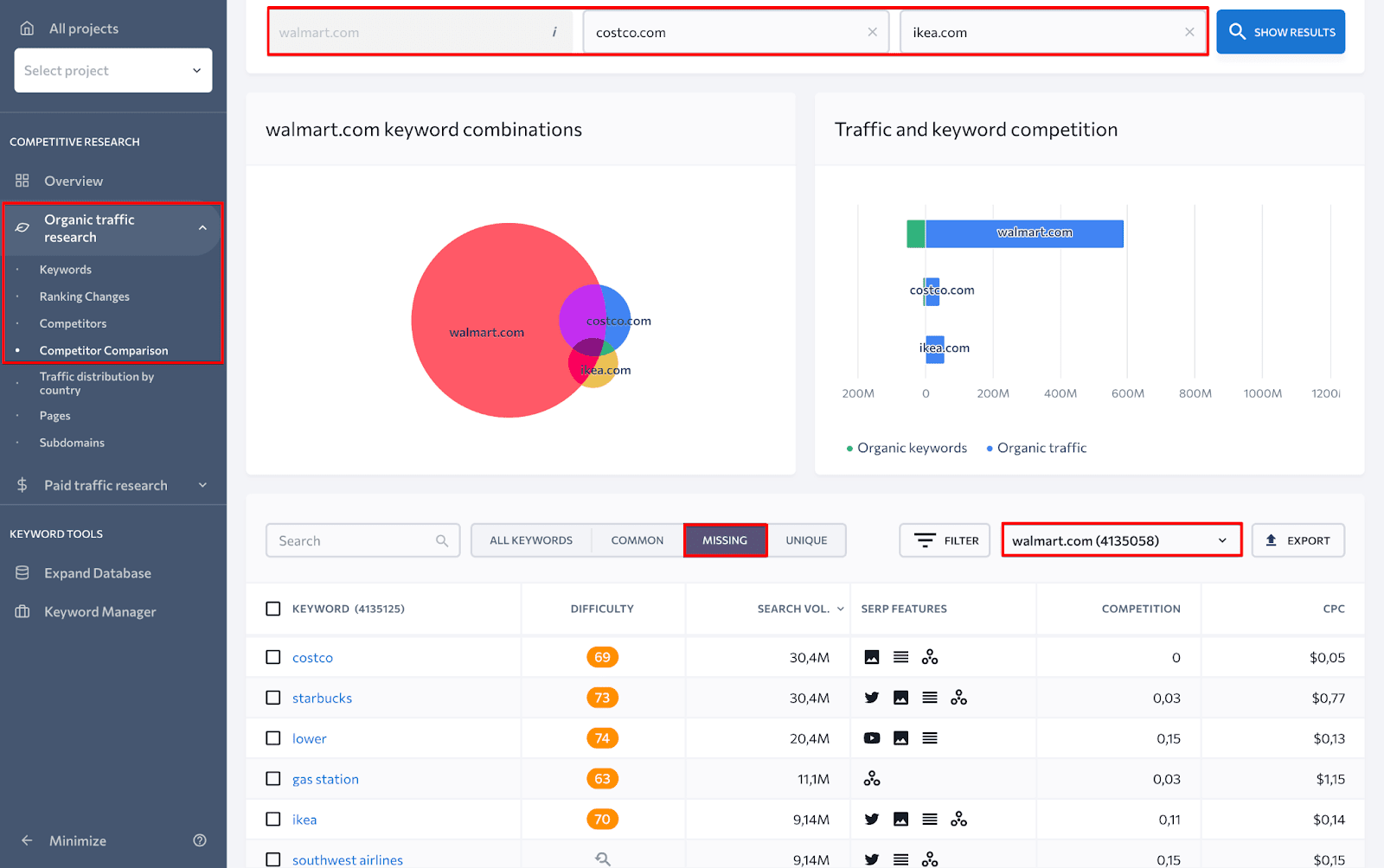
Task: Click the costco.com domain input
Action: click(736, 32)
